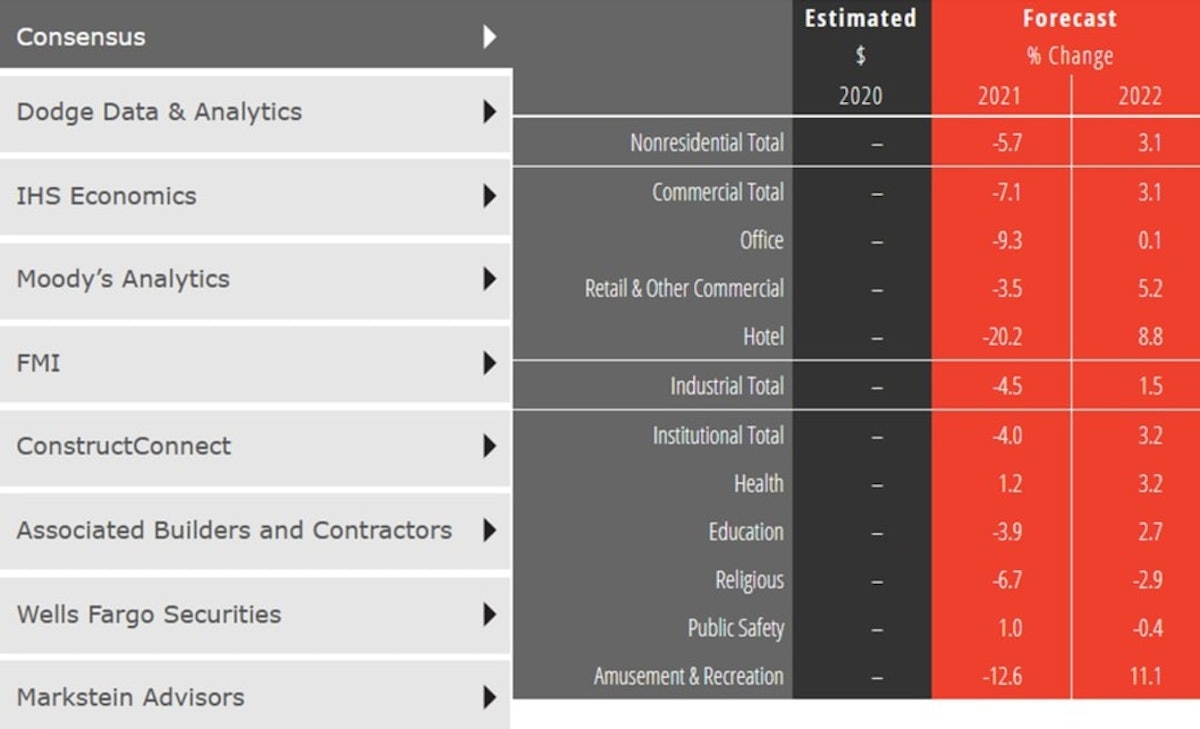1200x729 pixels.
Task: Expand the Wells Fargo Securities arrow
Action: (489, 614)
